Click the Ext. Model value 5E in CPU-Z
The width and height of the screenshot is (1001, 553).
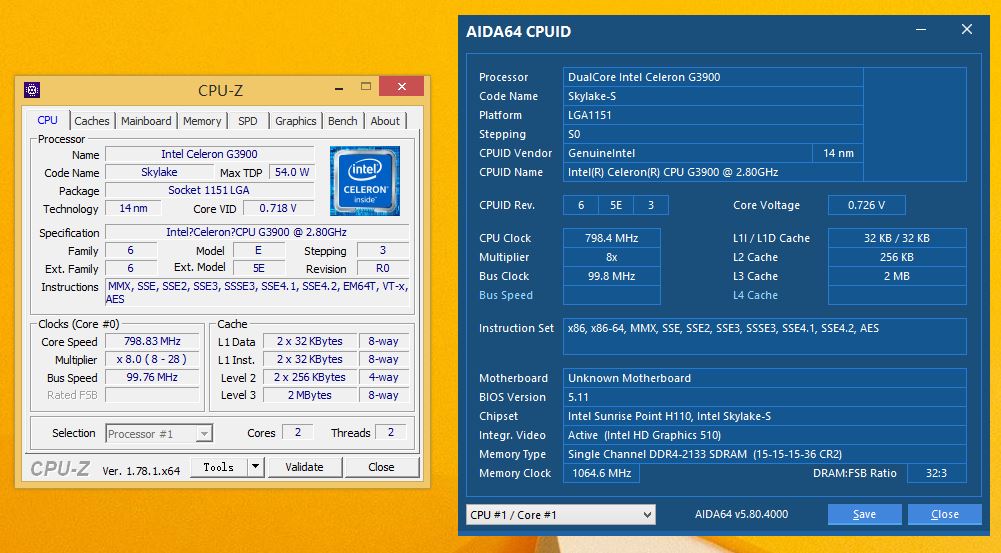[259, 268]
